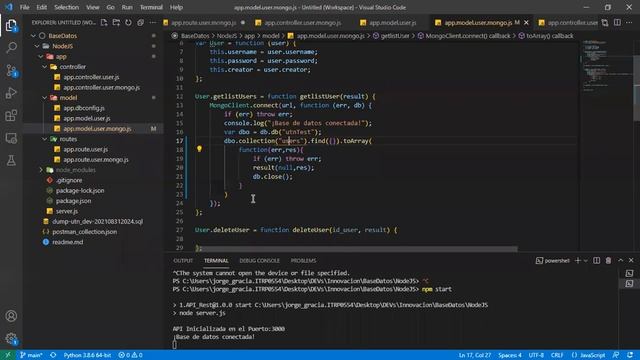Open the Source Control view icon
The image size is (640, 360).
point(11,71)
